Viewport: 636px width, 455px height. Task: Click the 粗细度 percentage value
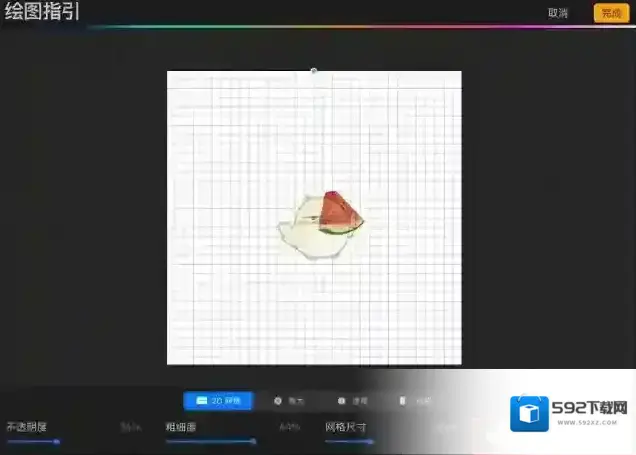point(290,427)
